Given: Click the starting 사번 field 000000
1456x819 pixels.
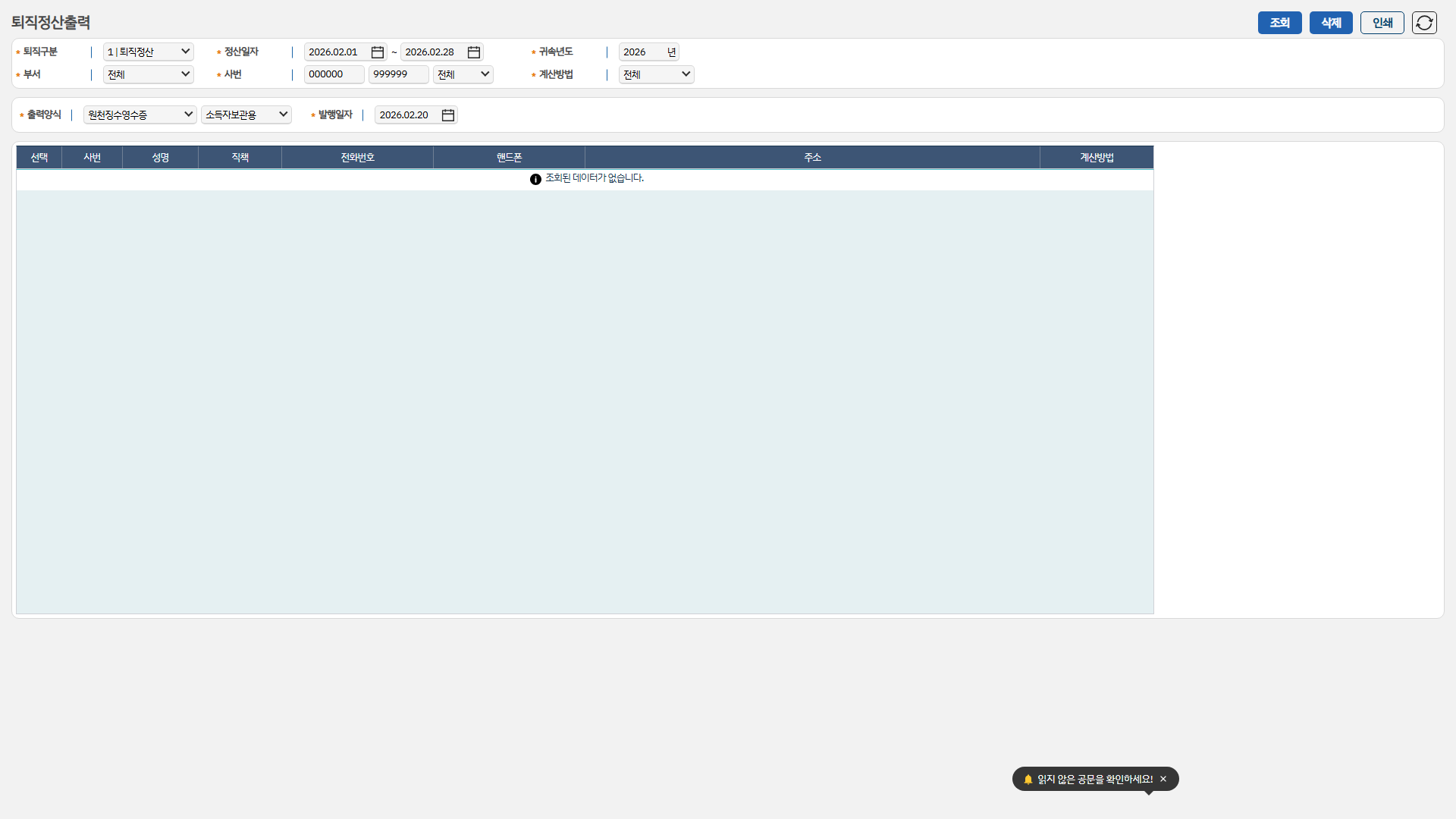Looking at the screenshot, I should (334, 74).
